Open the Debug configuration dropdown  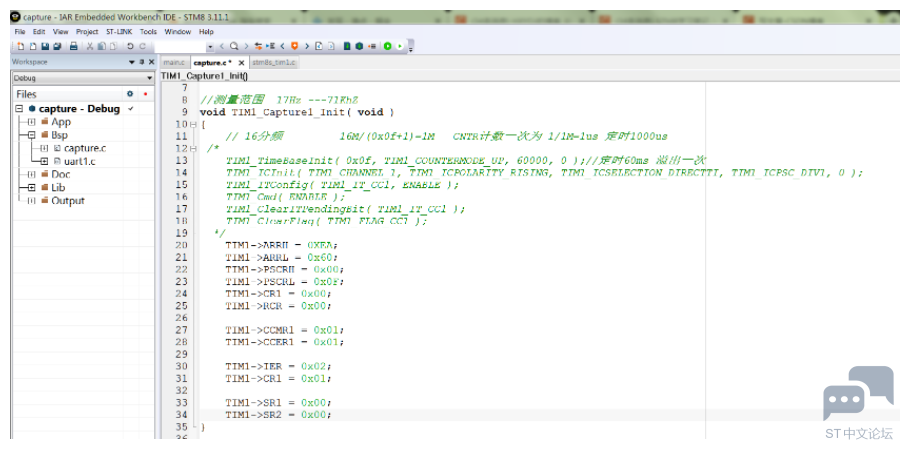[x=150, y=78]
